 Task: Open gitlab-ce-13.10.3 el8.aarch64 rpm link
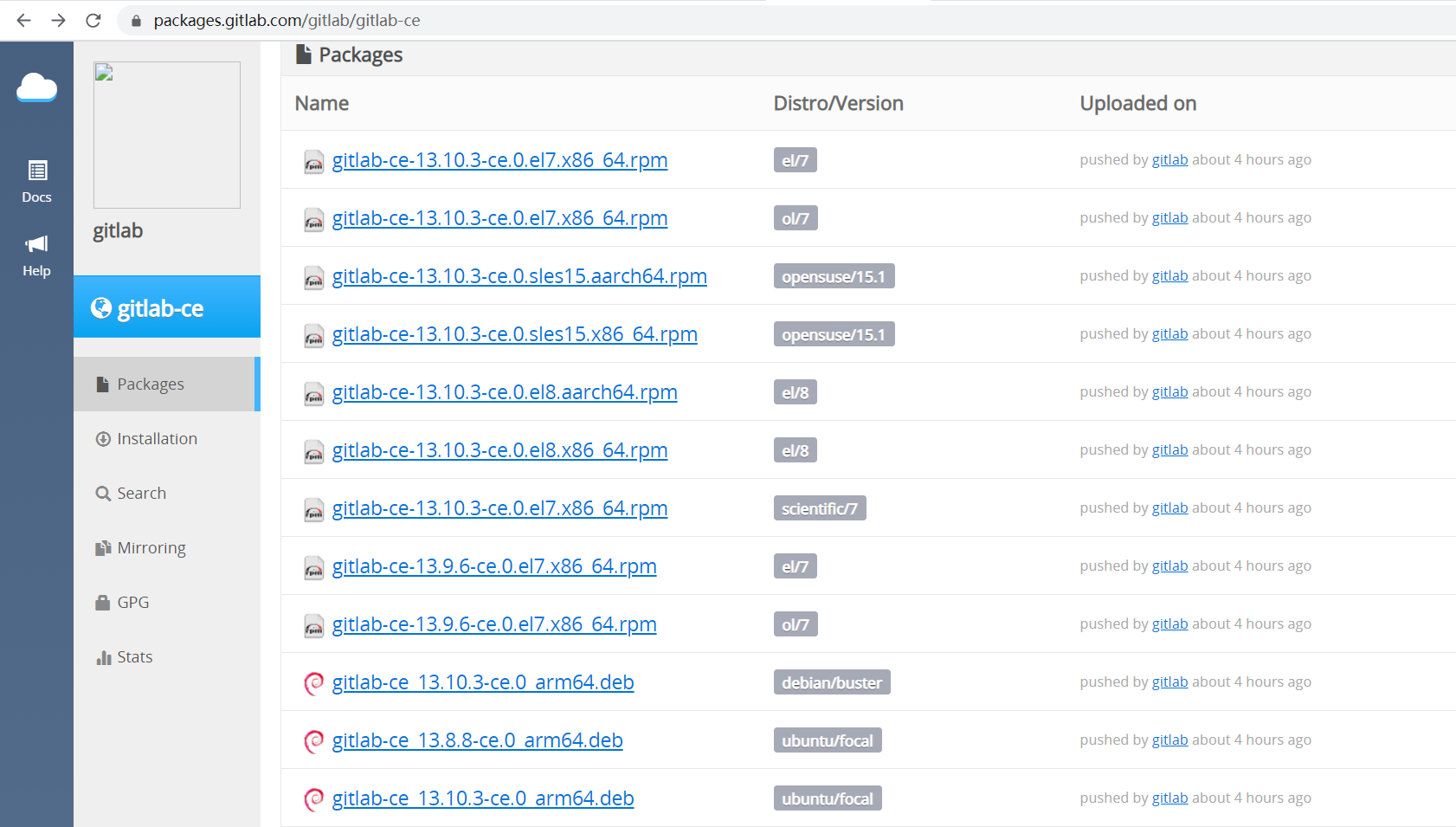[505, 392]
